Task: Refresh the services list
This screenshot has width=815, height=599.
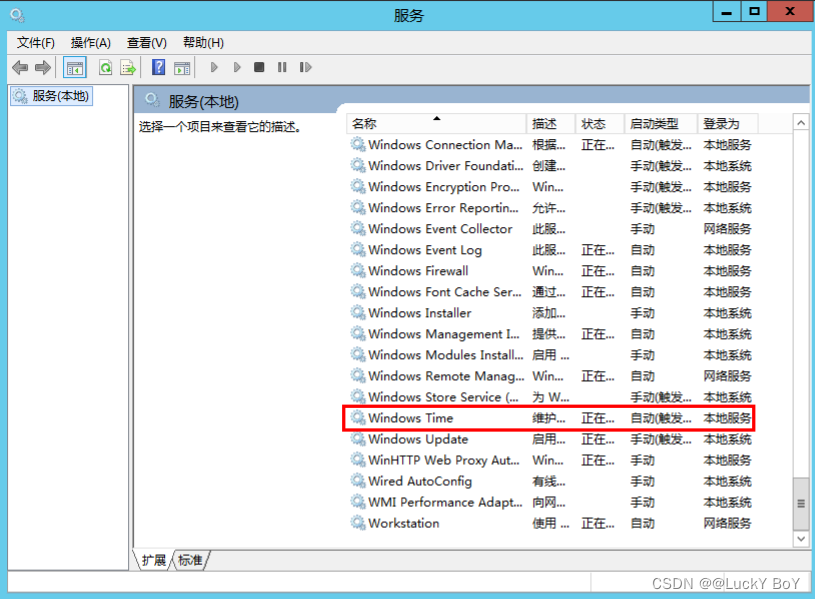Action: 106,68
